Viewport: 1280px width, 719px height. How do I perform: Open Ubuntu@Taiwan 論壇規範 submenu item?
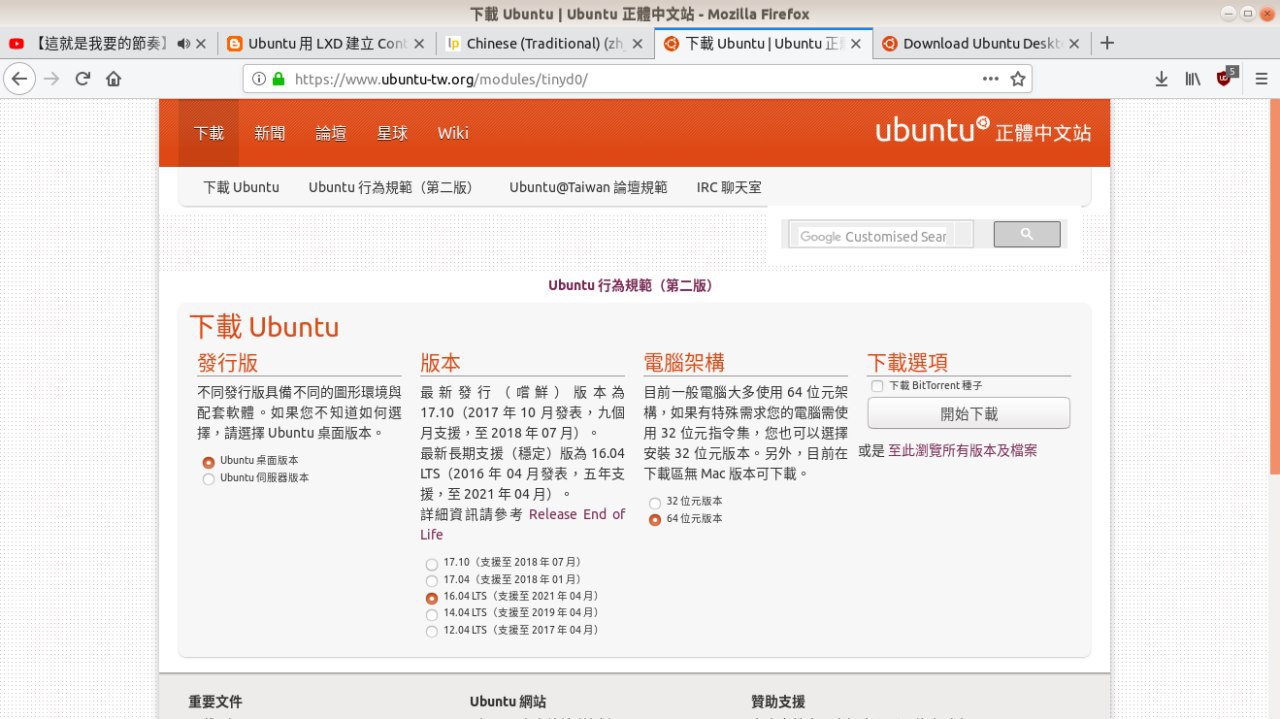coord(588,187)
